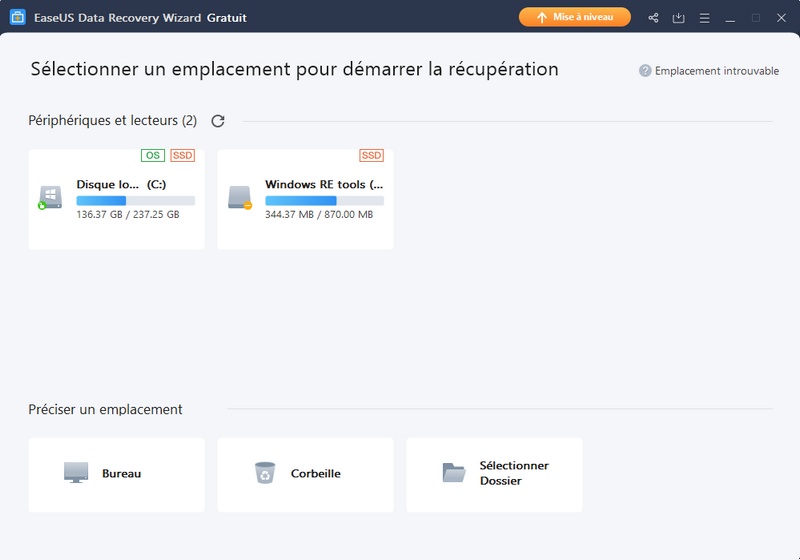Click the C: drive usage bar

click(x=136, y=200)
